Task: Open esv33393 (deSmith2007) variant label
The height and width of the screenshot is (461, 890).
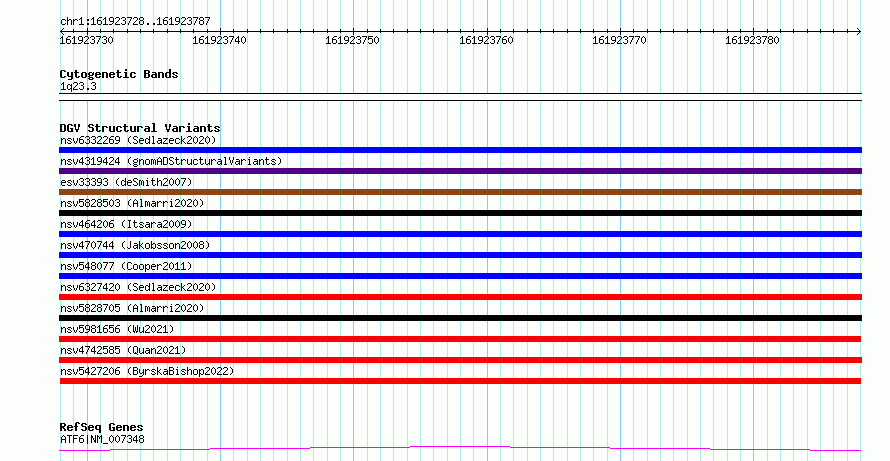Action: 126,182
